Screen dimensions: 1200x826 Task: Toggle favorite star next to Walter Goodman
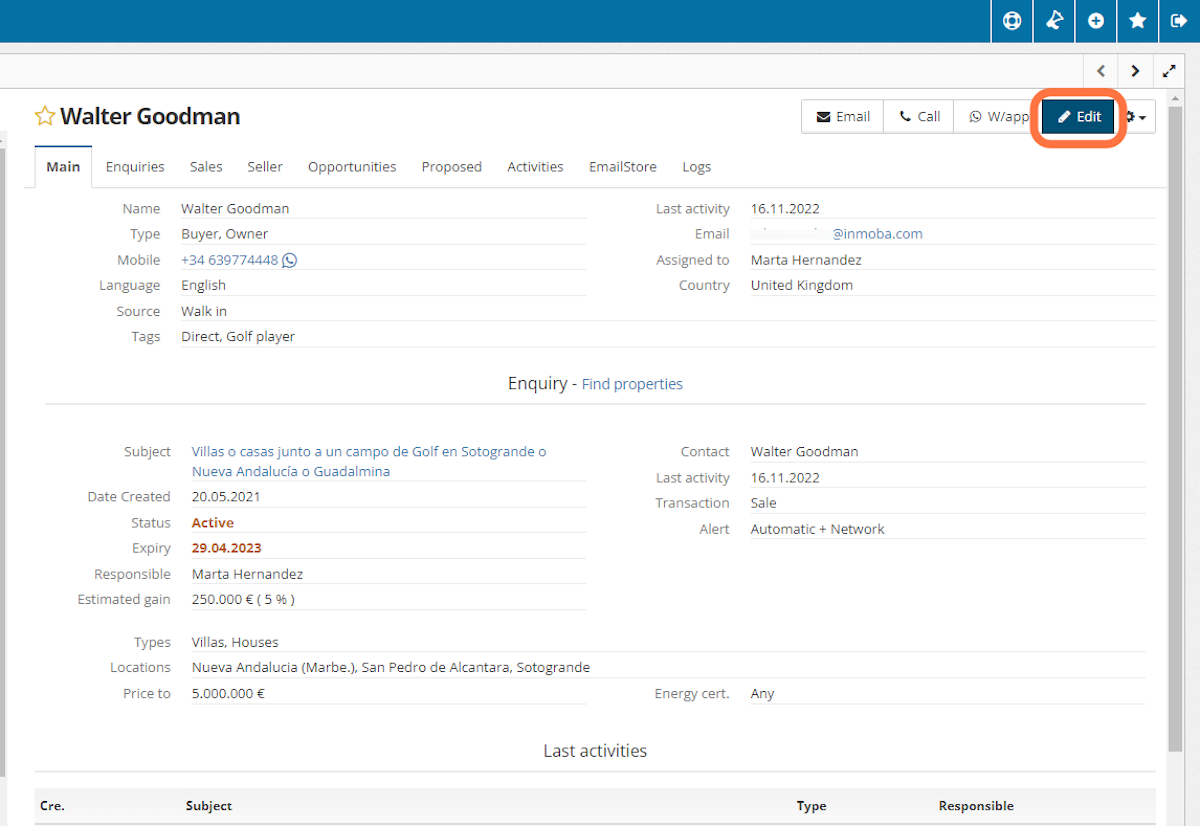[45, 116]
